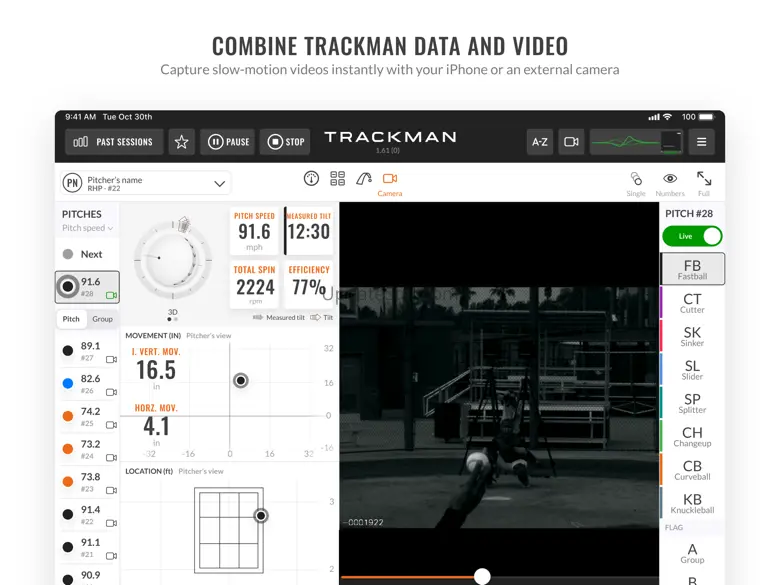Open Past Sessions
This screenshot has height=585, width=780.
[x=114, y=142]
